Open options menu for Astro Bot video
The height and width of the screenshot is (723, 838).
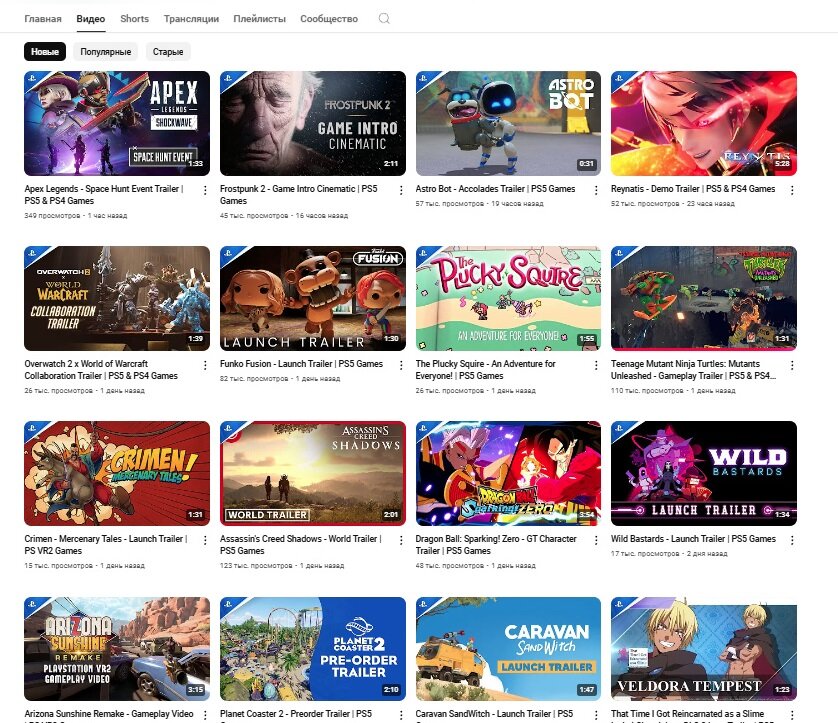tap(596, 190)
